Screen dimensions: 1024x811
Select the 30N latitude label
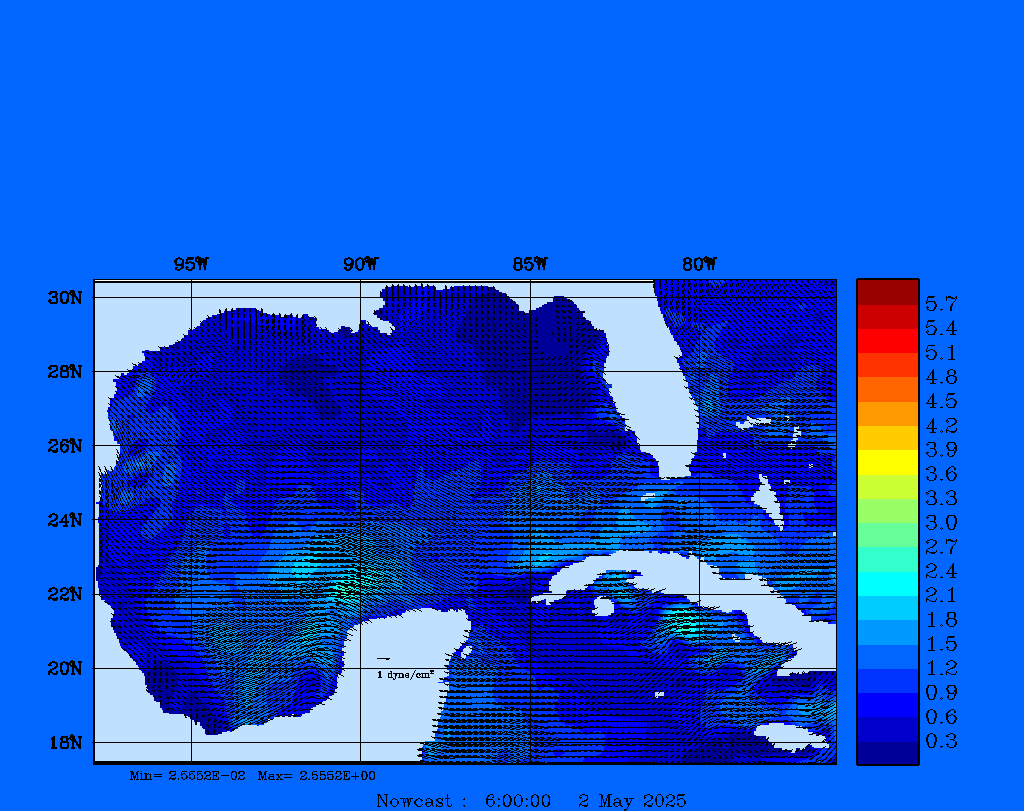pyautogui.click(x=65, y=298)
